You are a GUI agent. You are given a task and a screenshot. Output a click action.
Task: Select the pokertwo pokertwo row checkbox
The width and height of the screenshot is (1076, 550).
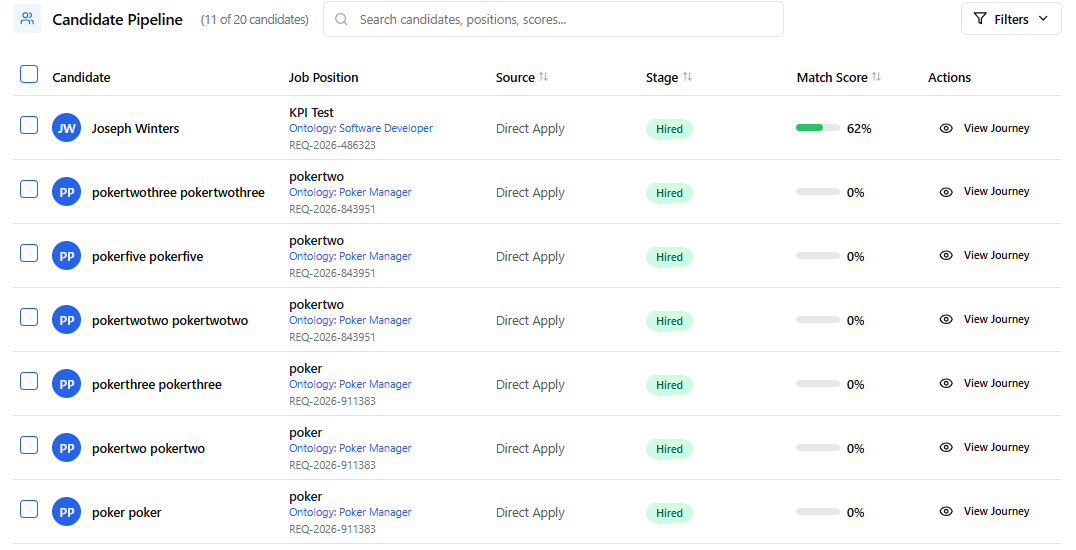(x=29, y=445)
